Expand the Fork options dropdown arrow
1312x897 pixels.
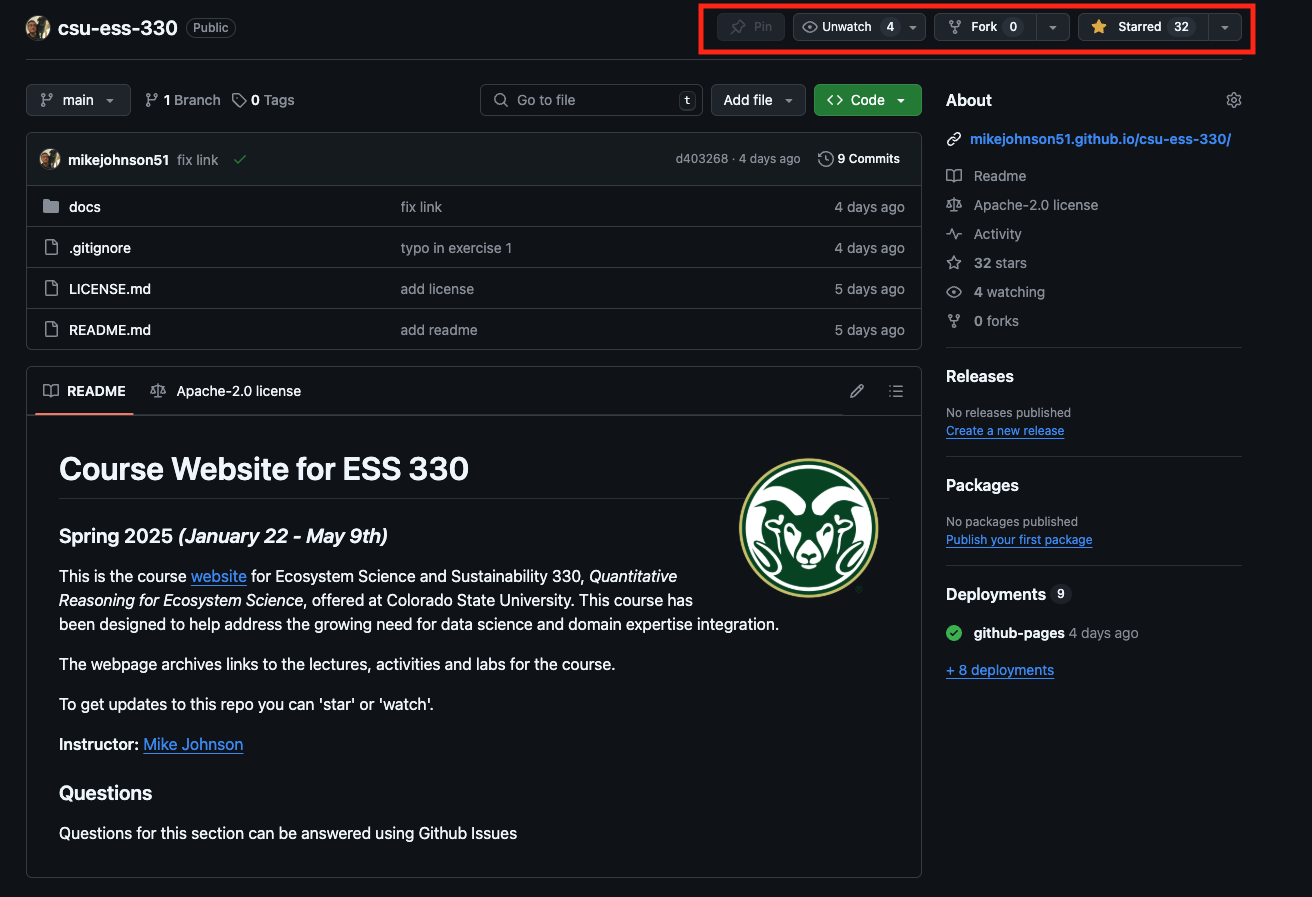tap(1052, 27)
